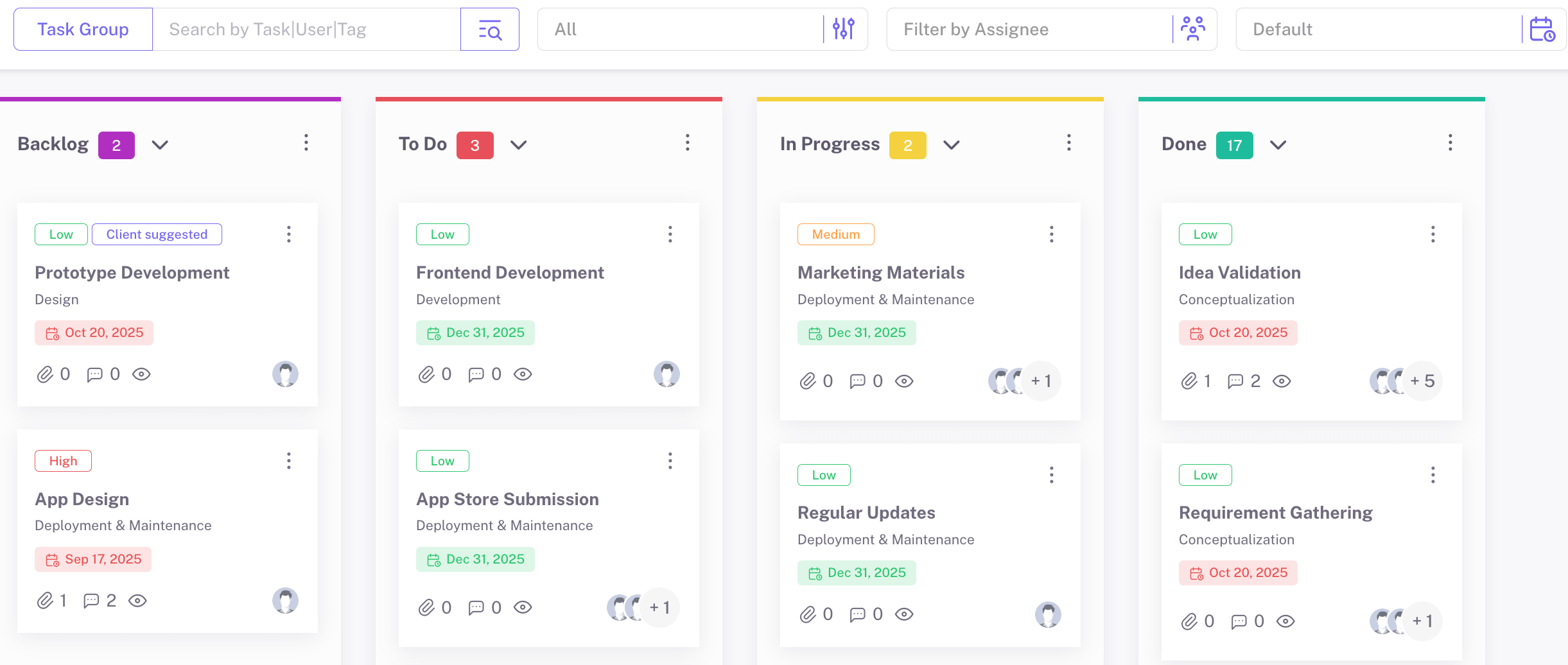Click the assignee people icon
This screenshot has width=1568, height=665.
pos(1192,30)
